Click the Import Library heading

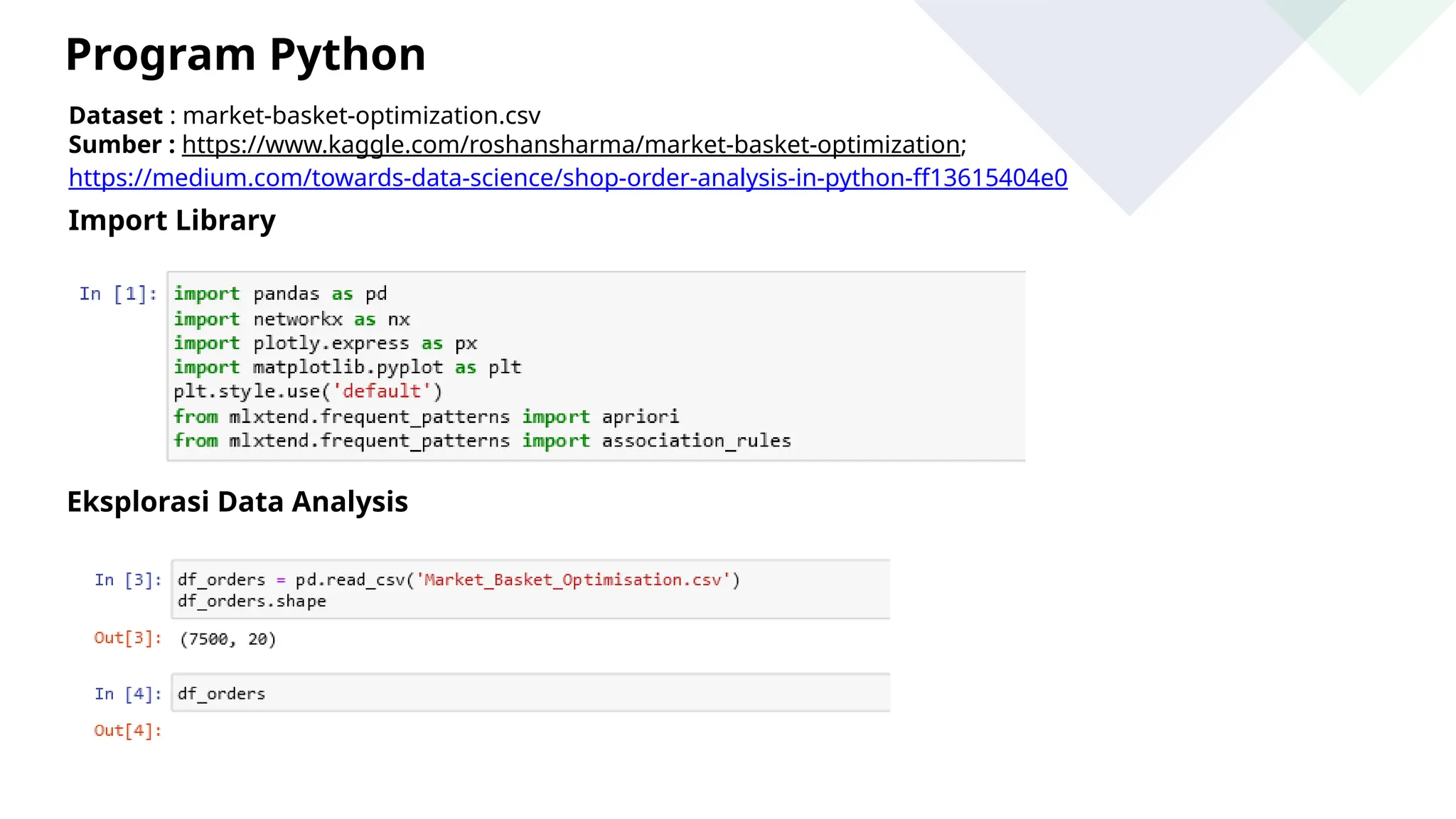171,220
